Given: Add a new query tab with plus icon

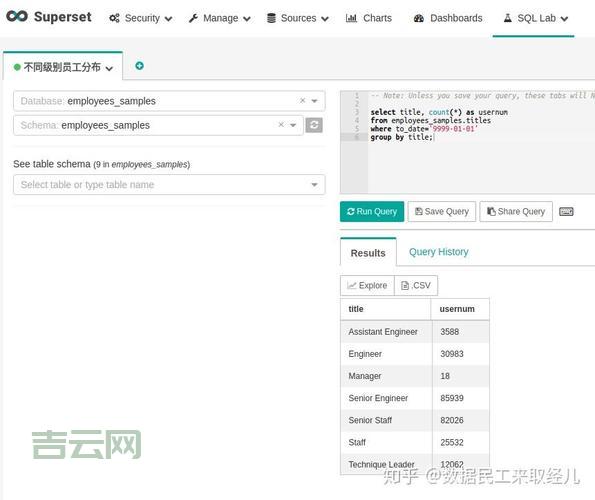Looking at the screenshot, I should [139, 66].
